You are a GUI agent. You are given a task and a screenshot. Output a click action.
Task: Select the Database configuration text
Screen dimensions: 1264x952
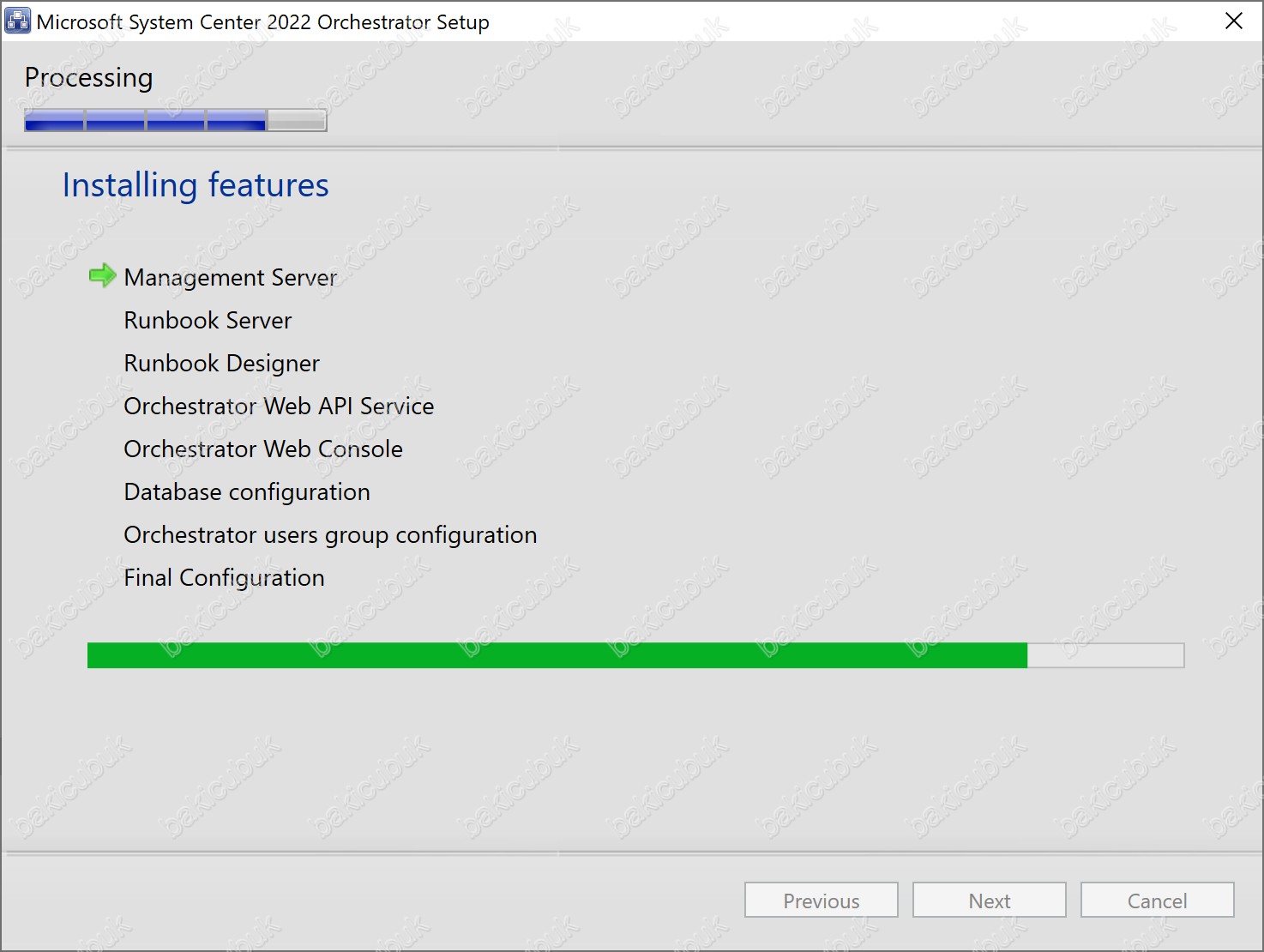(x=247, y=492)
